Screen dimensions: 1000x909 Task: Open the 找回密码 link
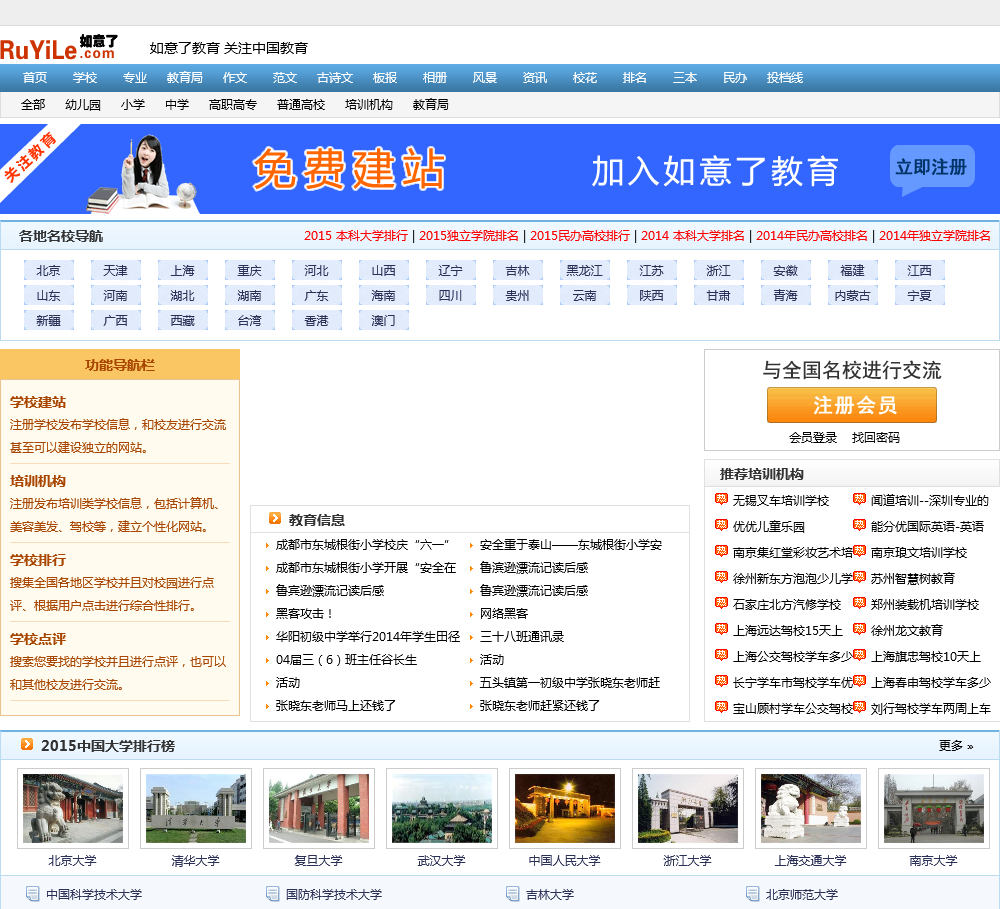876,438
